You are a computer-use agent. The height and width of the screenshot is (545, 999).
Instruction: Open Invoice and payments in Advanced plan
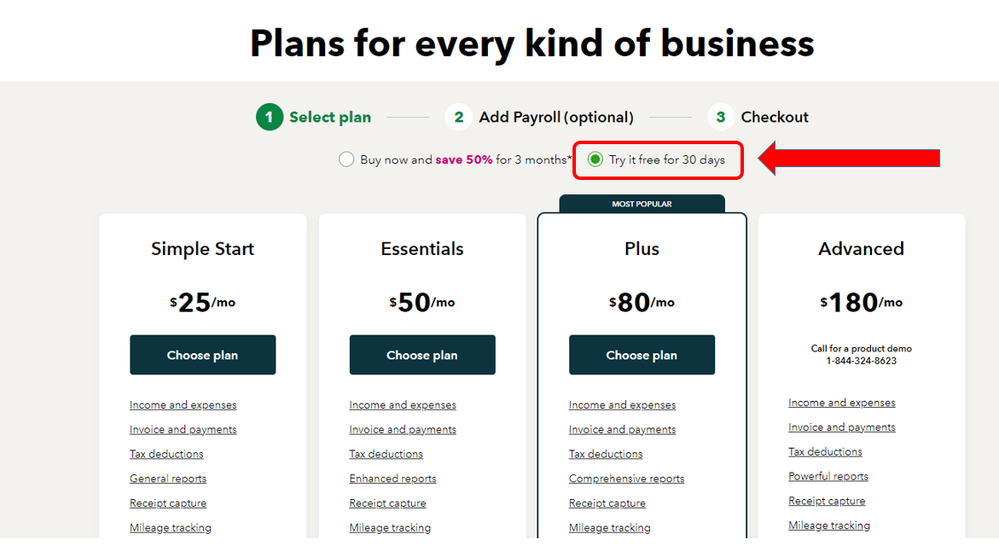pos(842,428)
